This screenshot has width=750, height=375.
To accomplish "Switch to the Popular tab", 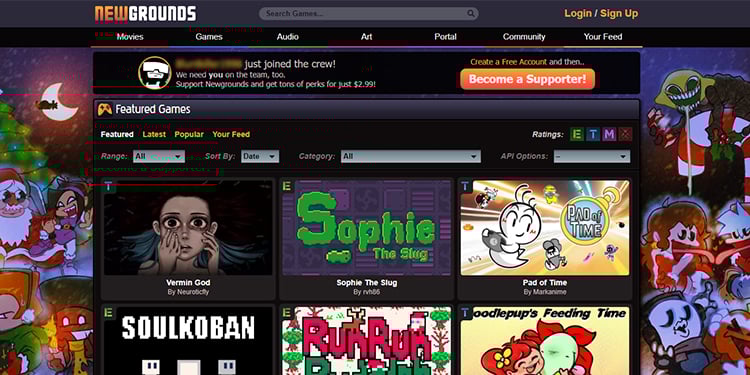I will point(189,134).
